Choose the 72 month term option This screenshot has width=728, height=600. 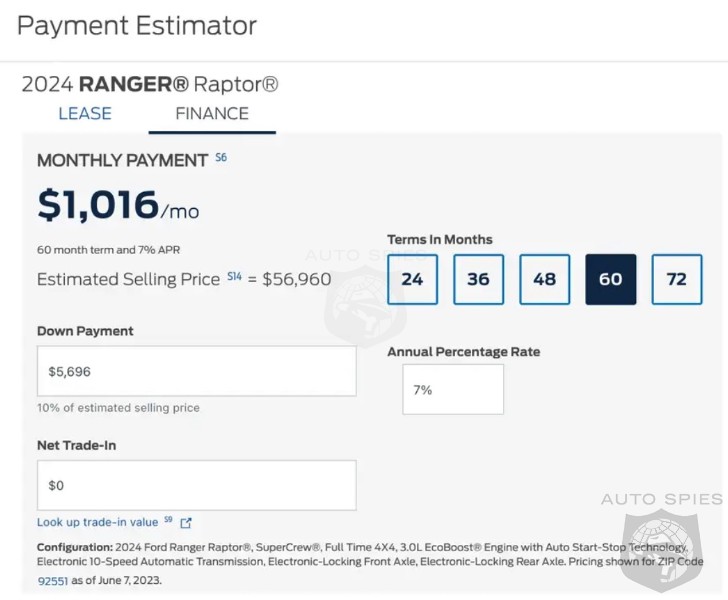pos(676,279)
